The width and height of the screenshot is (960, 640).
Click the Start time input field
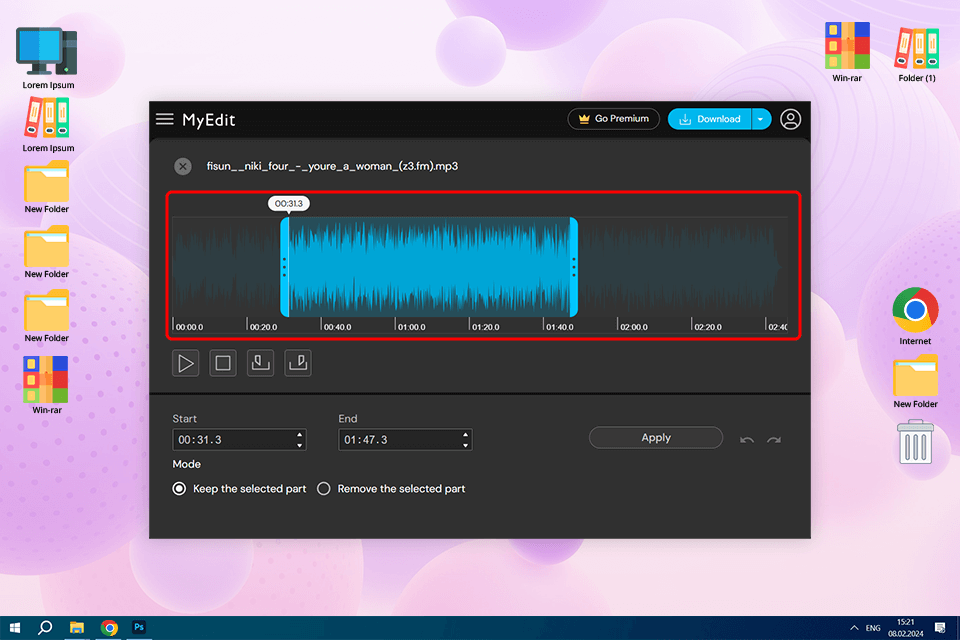[x=232, y=440]
